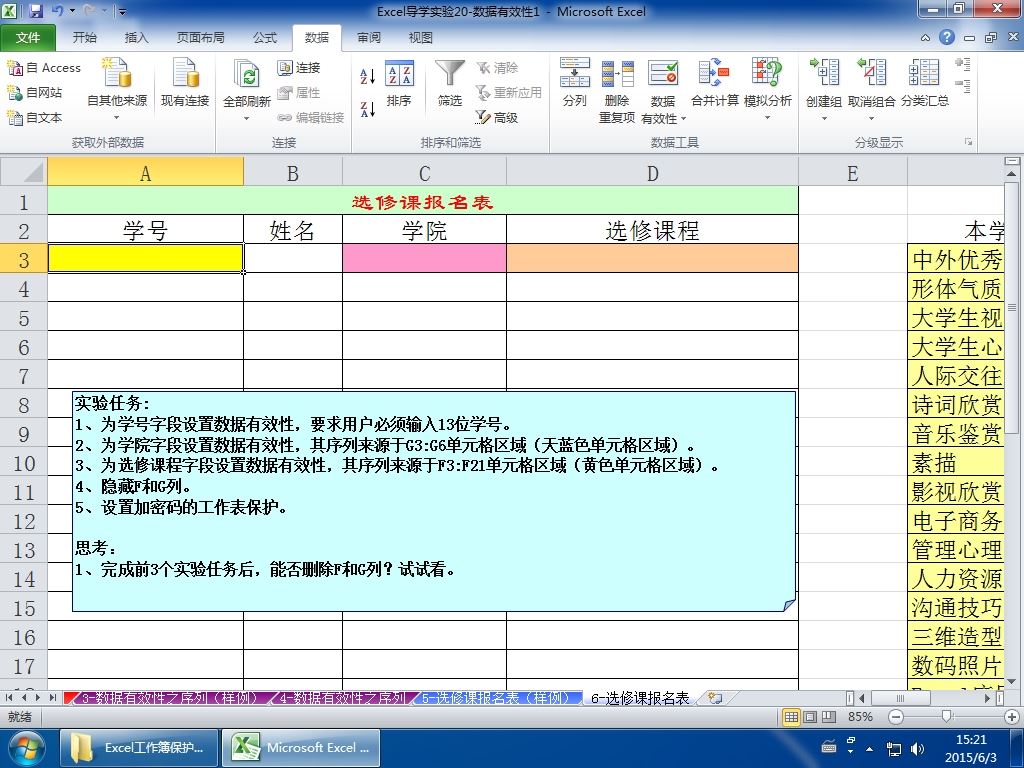
Task: Switch to page layout view in status bar
Action: (x=810, y=717)
